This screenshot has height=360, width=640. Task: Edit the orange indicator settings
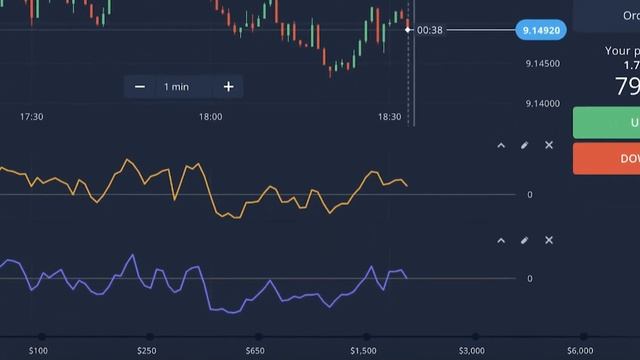pyautogui.click(x=524, y=145)
